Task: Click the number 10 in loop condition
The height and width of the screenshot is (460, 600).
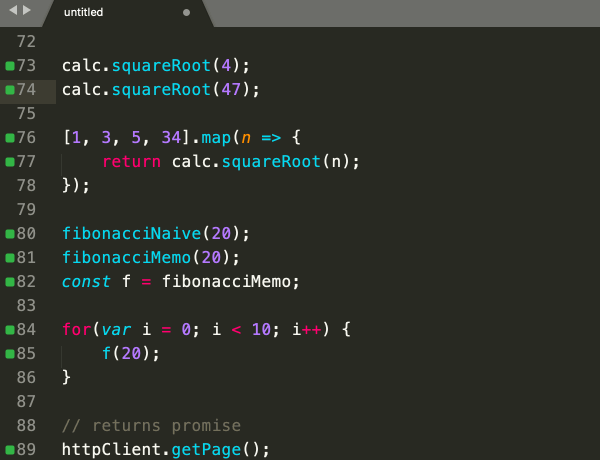Action: point(261,330)
